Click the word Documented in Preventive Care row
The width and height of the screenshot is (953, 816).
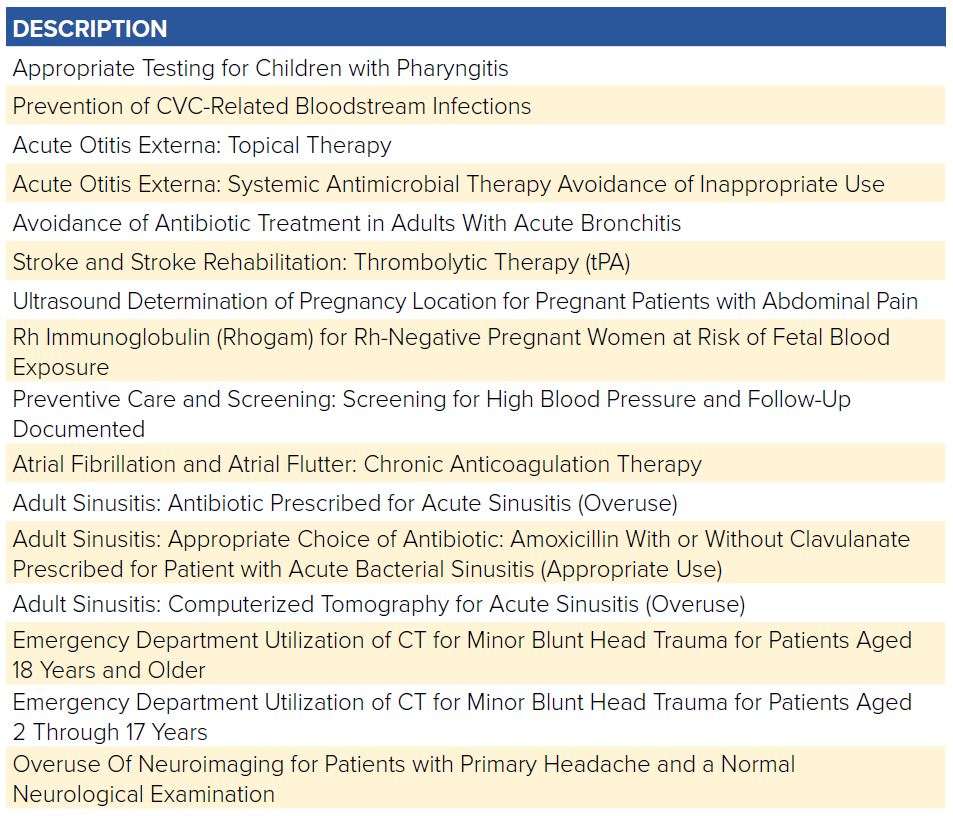(79, 429)
